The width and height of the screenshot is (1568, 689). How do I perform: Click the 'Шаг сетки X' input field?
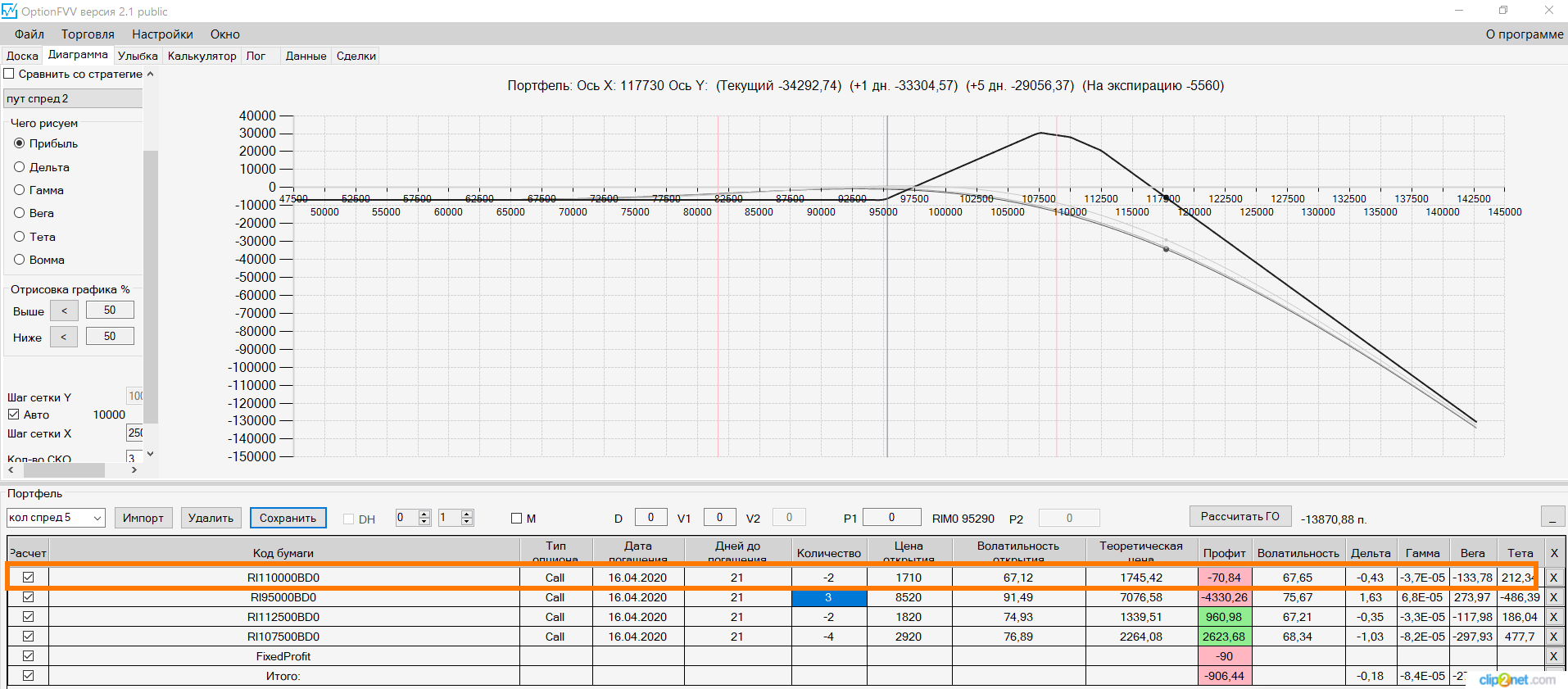coord(134,433)
